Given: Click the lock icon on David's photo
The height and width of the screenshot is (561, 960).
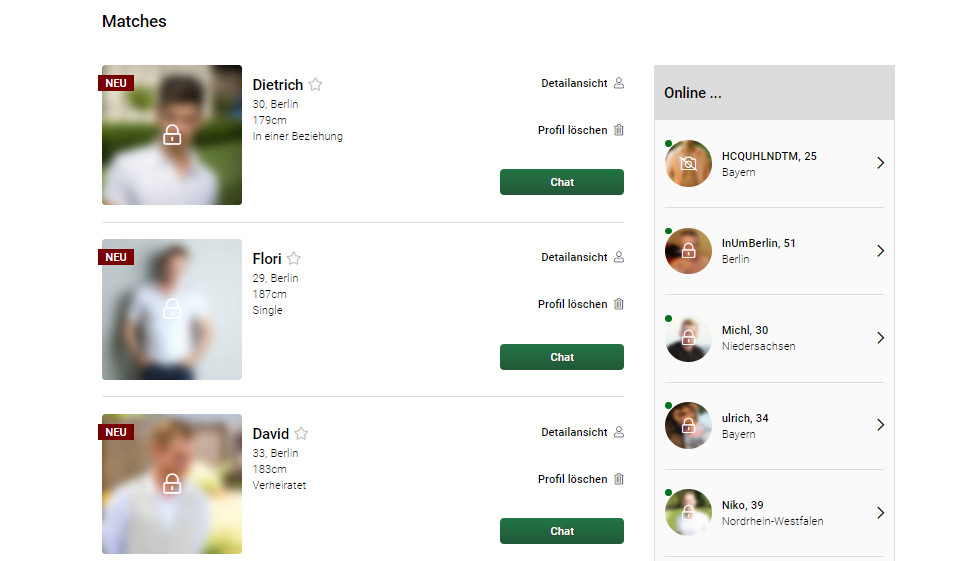Looking at the screenshot, I should pos(172,484).
